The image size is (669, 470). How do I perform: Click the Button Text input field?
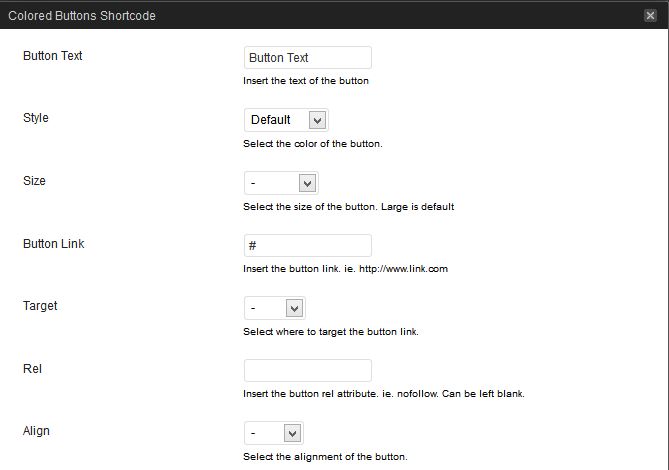tap(307, 58)
